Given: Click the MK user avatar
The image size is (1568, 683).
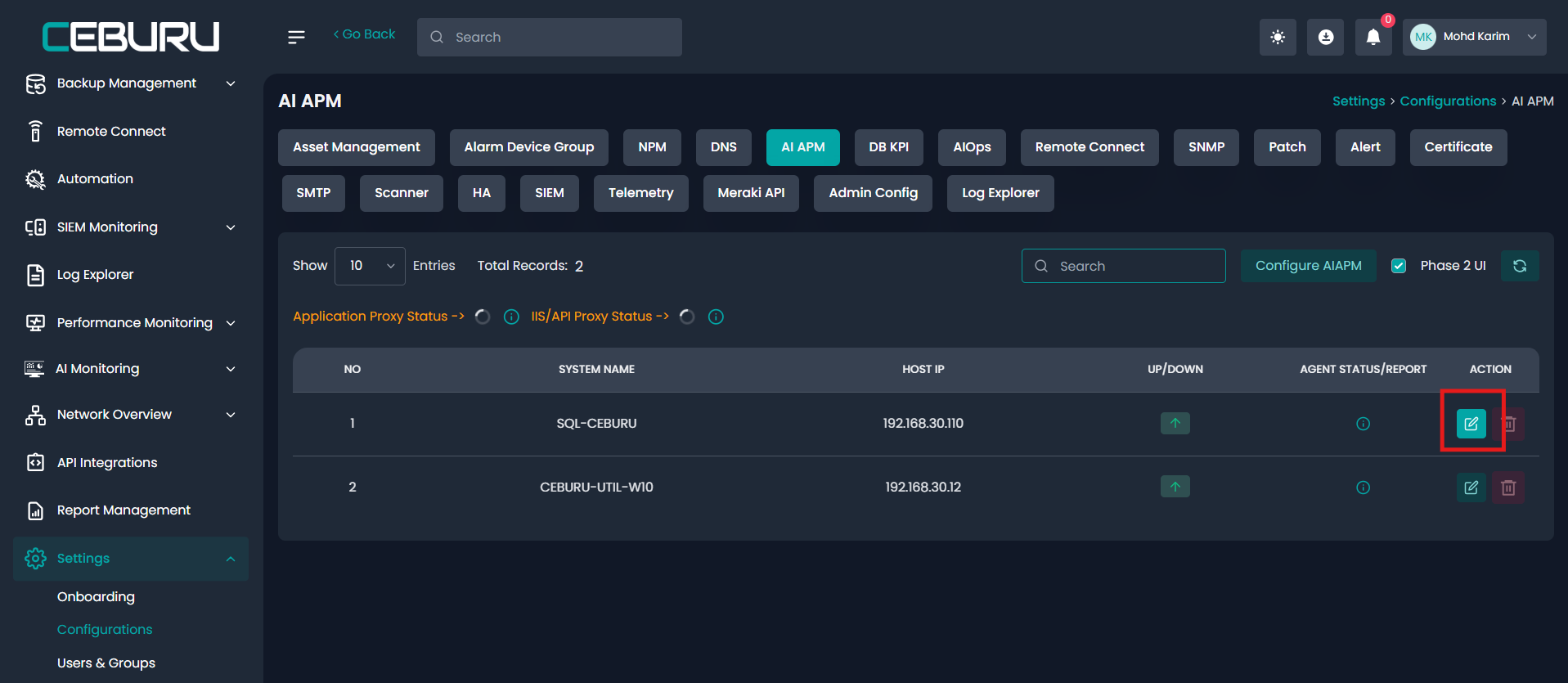Looking at the screenshot, I should (x=1423, y=37).
